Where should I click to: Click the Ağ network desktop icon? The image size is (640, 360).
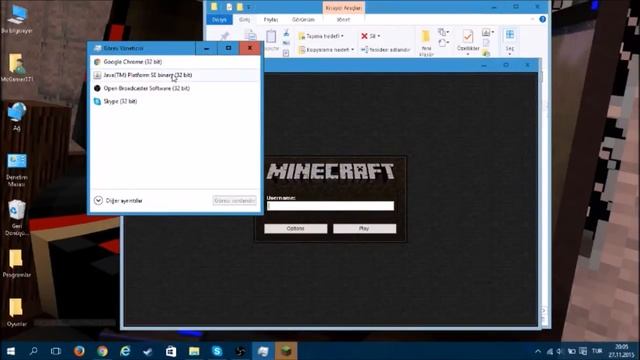pos(17,116)
